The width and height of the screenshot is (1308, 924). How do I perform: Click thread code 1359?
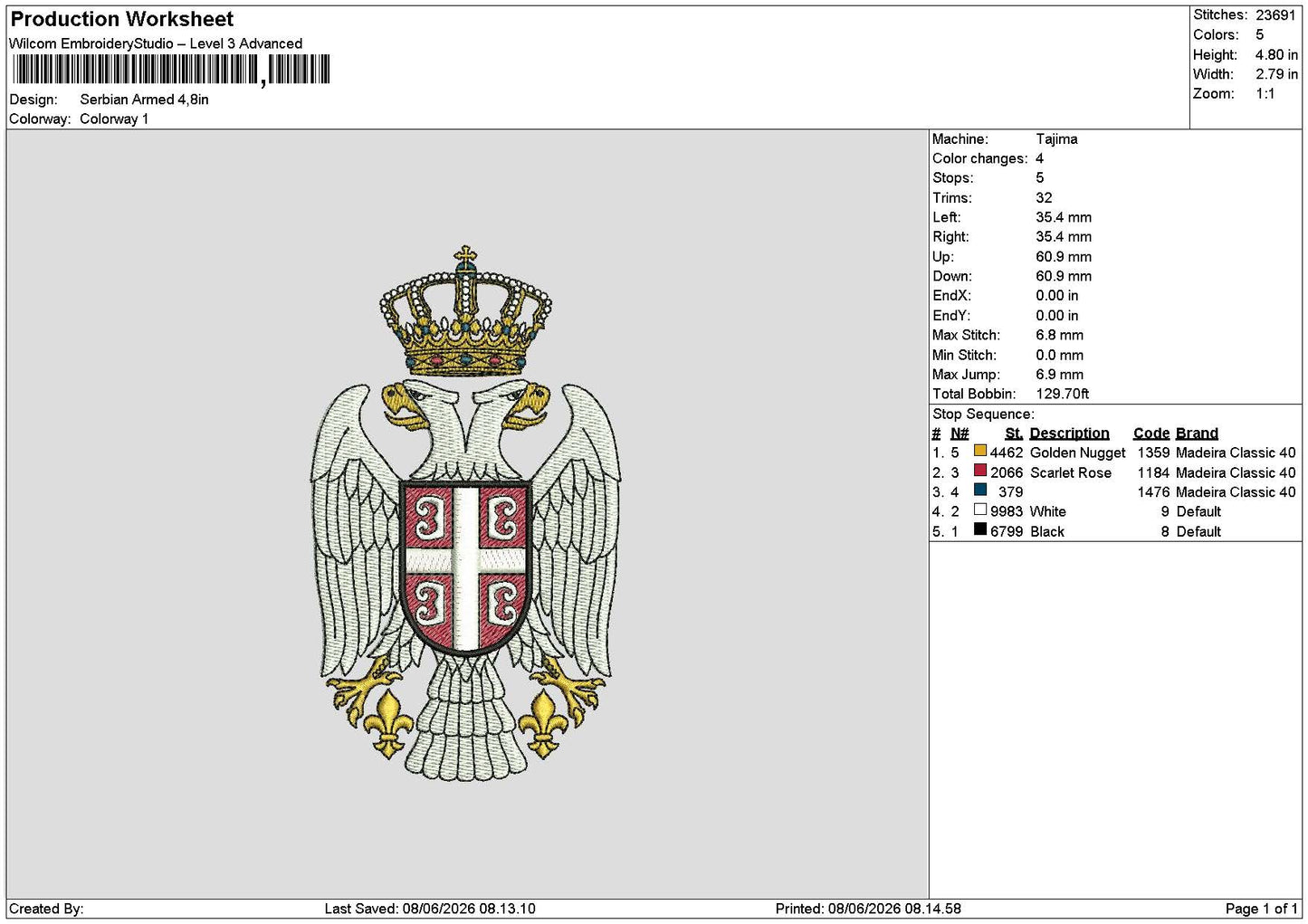[x=1153, y=452]
